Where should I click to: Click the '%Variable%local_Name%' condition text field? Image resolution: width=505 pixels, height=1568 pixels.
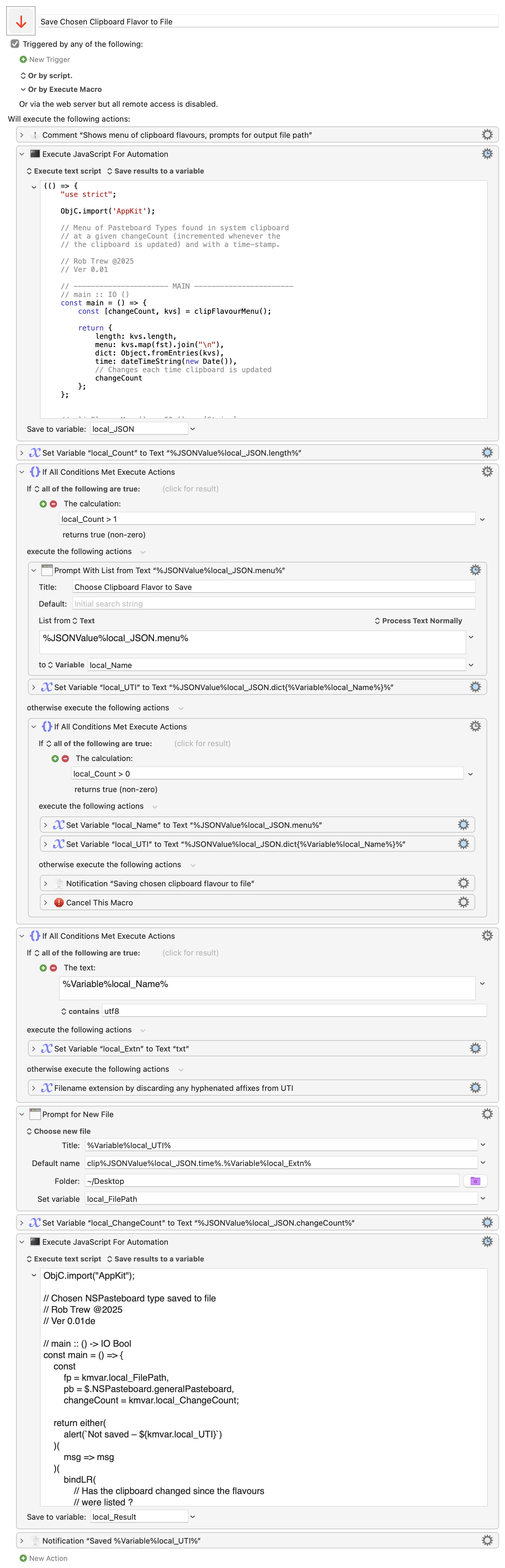267,988
